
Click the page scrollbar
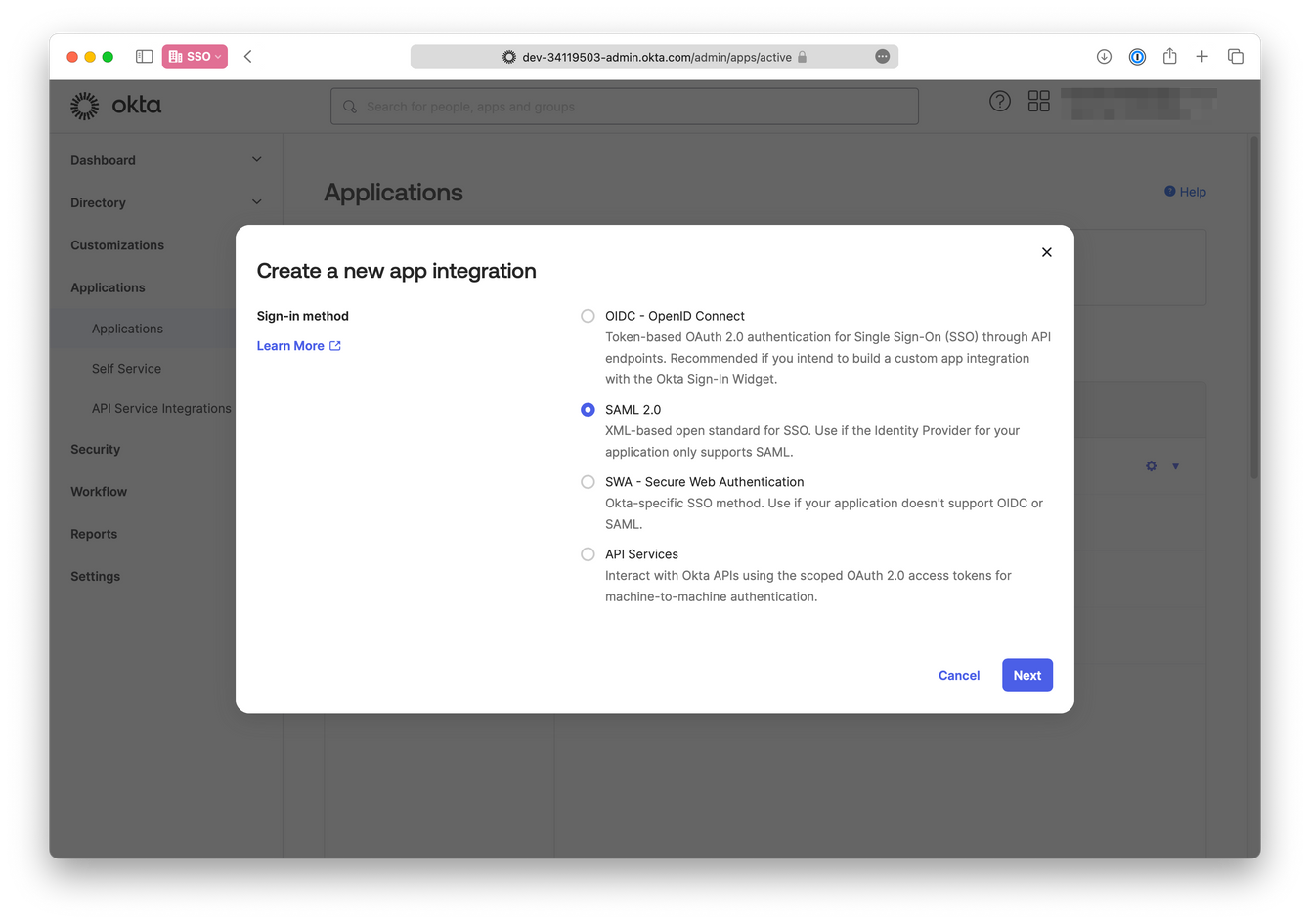click(x=1254, y=308)
